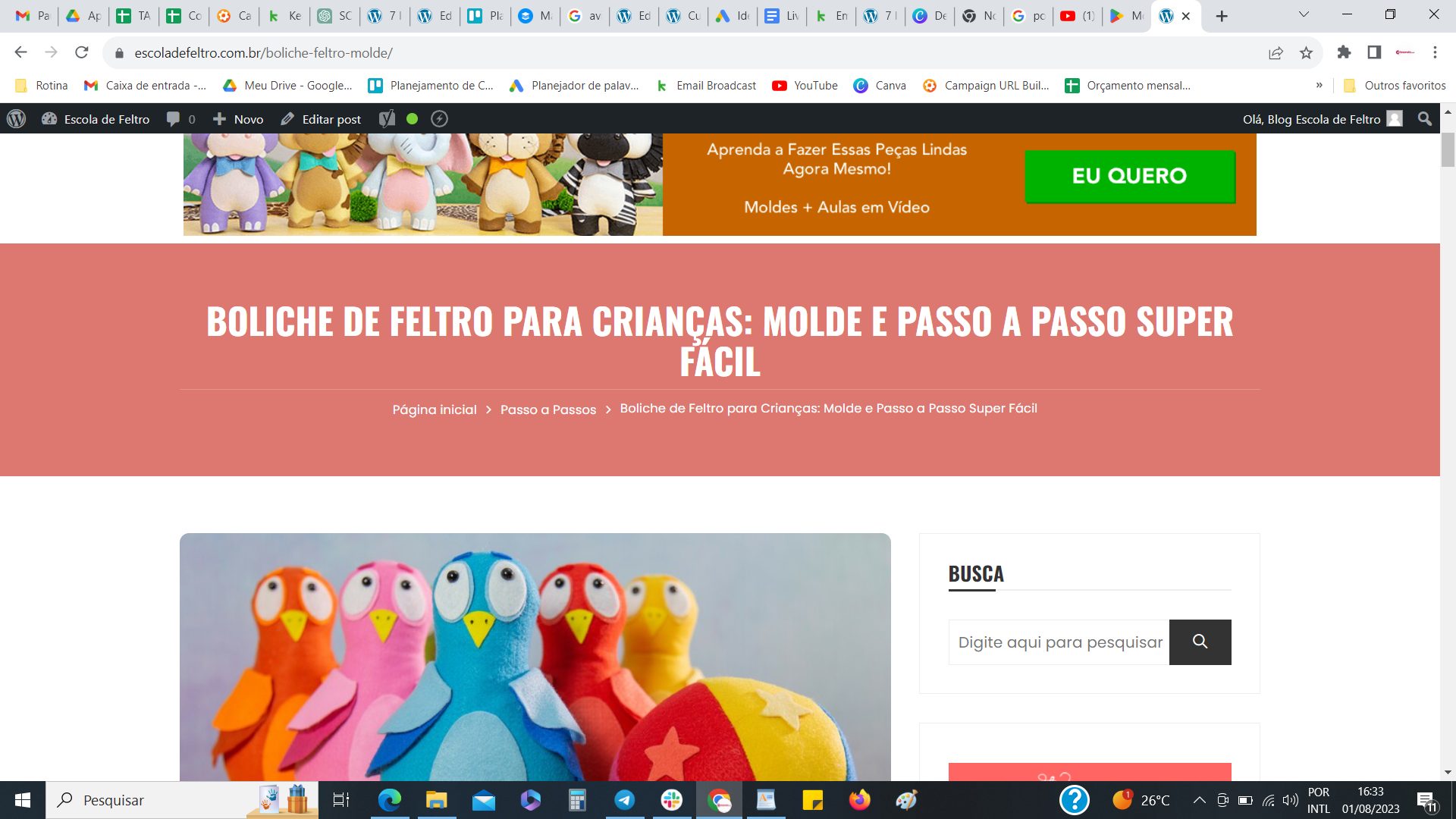The height and width of the screenshot is (819, 1456).
Task: Open Email Broadcast bookmark
Action: coord(705,86)
